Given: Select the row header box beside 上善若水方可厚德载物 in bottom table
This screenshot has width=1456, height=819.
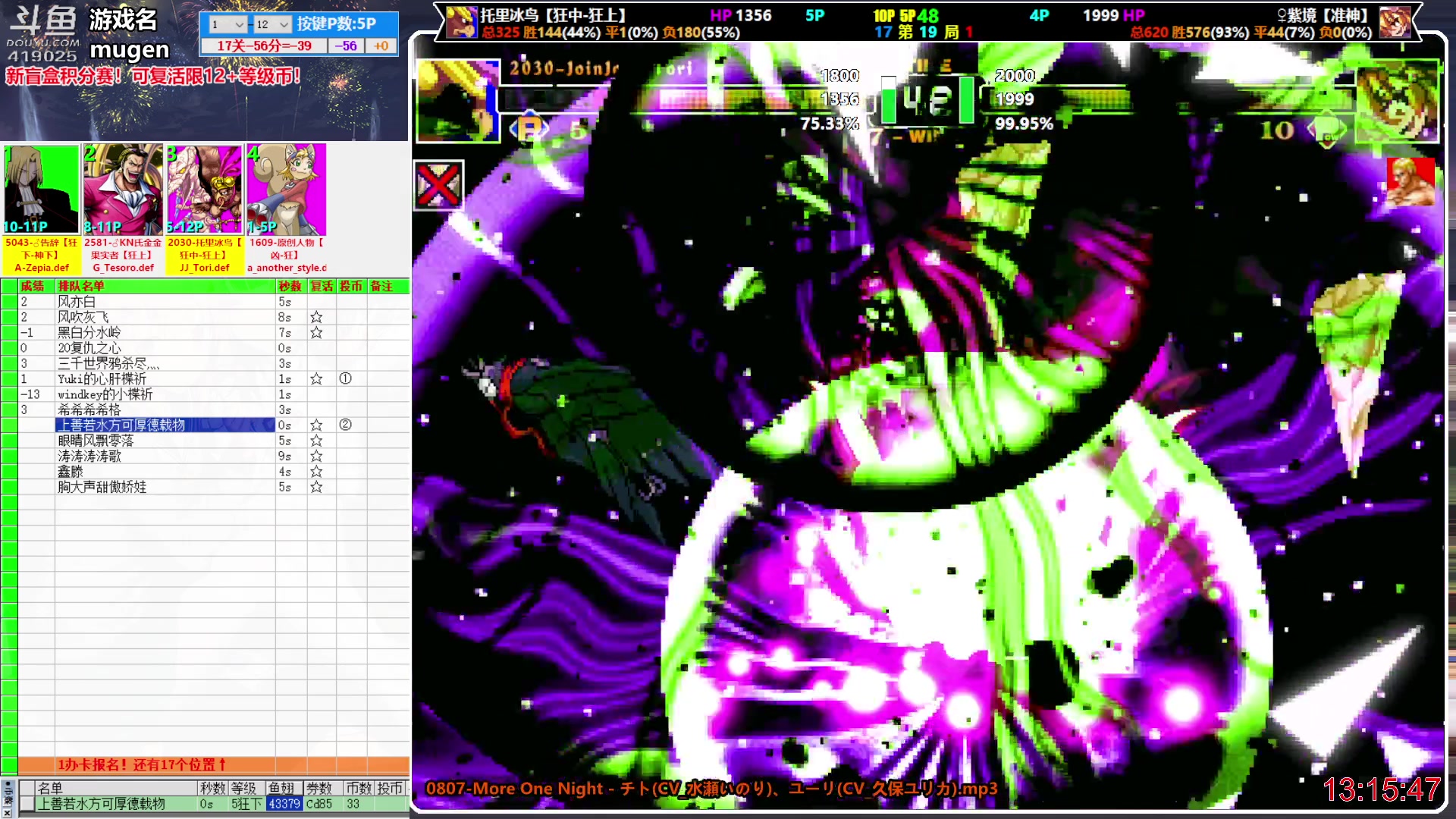Looking at the screenshot, I should [x=27, y=804].
